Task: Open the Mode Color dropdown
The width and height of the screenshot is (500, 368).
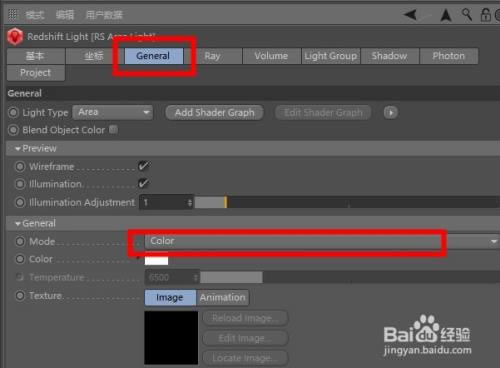Action: point(322,241)
